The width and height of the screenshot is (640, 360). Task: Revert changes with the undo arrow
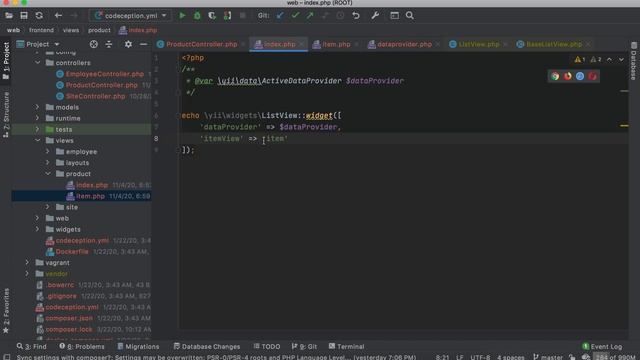tap(356, 16)
